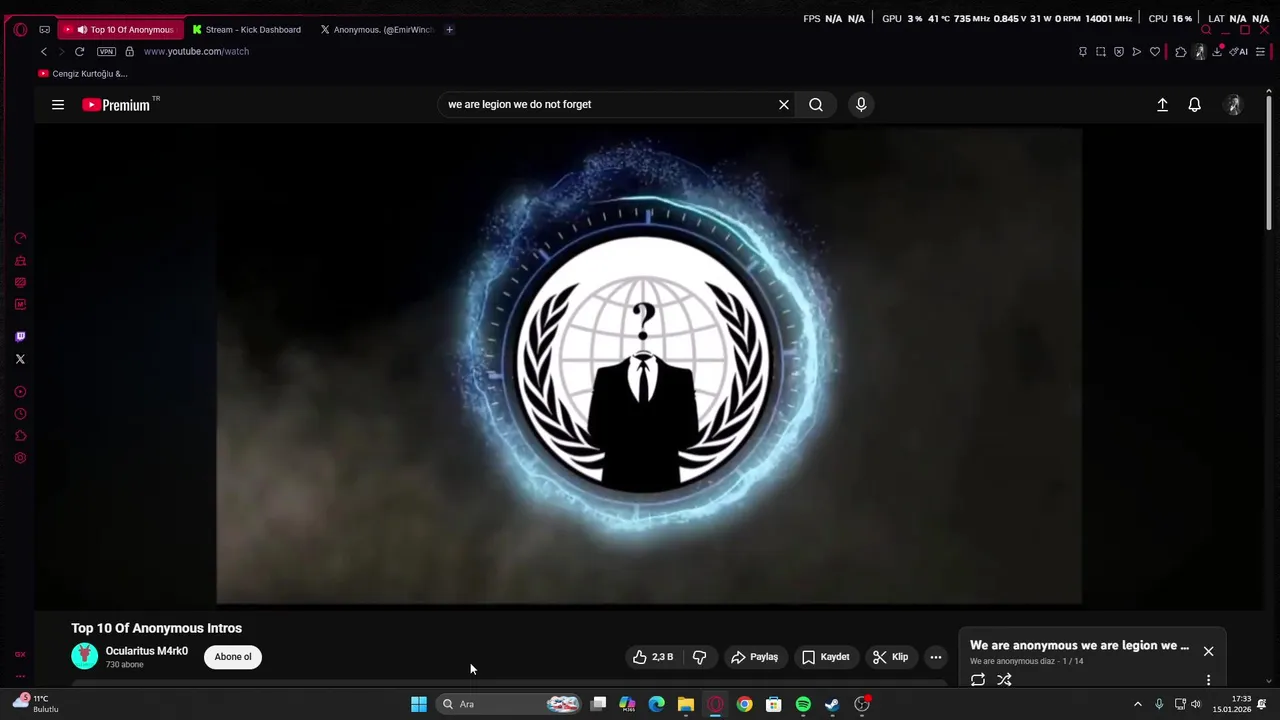This screenshot has height=720, width=1280.
Task: Search tabs with the magenta magnifier icon
Action: tap(1206, 30)
